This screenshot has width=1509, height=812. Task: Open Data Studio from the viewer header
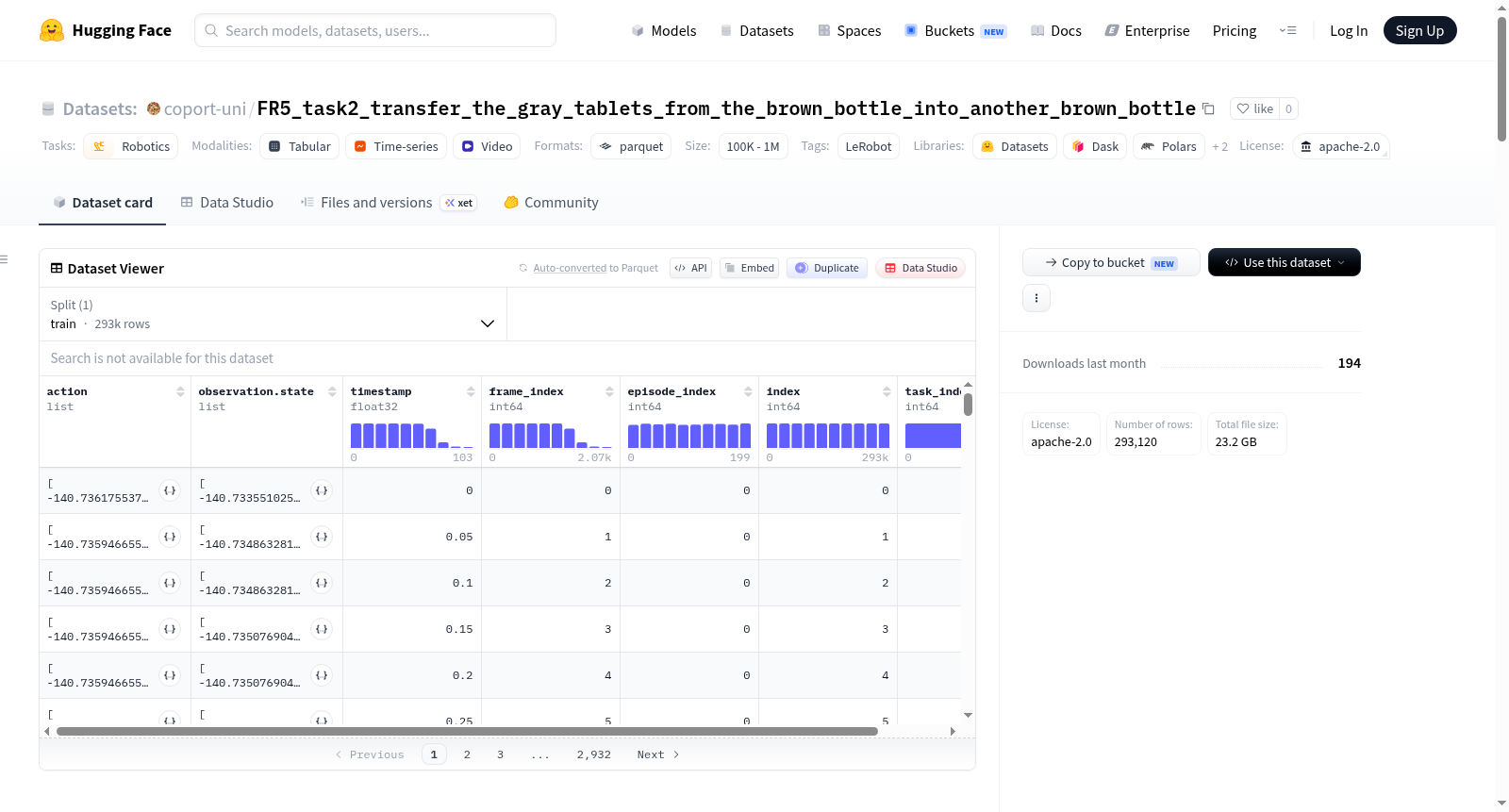point(920,268)
